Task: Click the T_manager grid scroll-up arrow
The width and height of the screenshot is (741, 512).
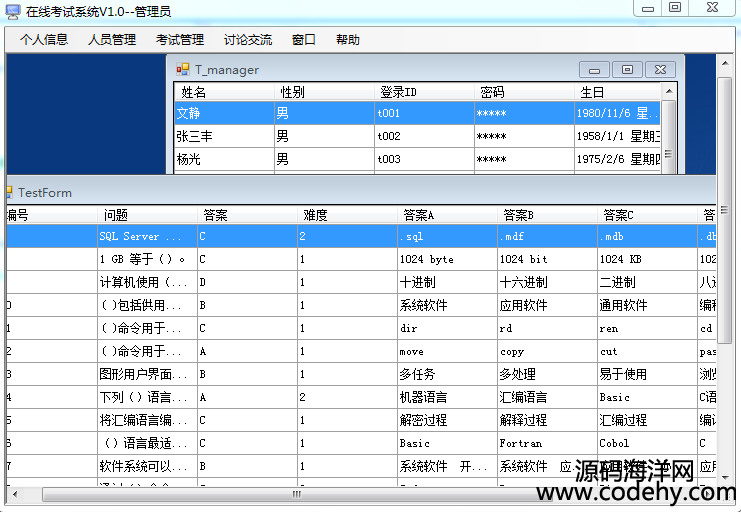Action: [x=668, y=91]
